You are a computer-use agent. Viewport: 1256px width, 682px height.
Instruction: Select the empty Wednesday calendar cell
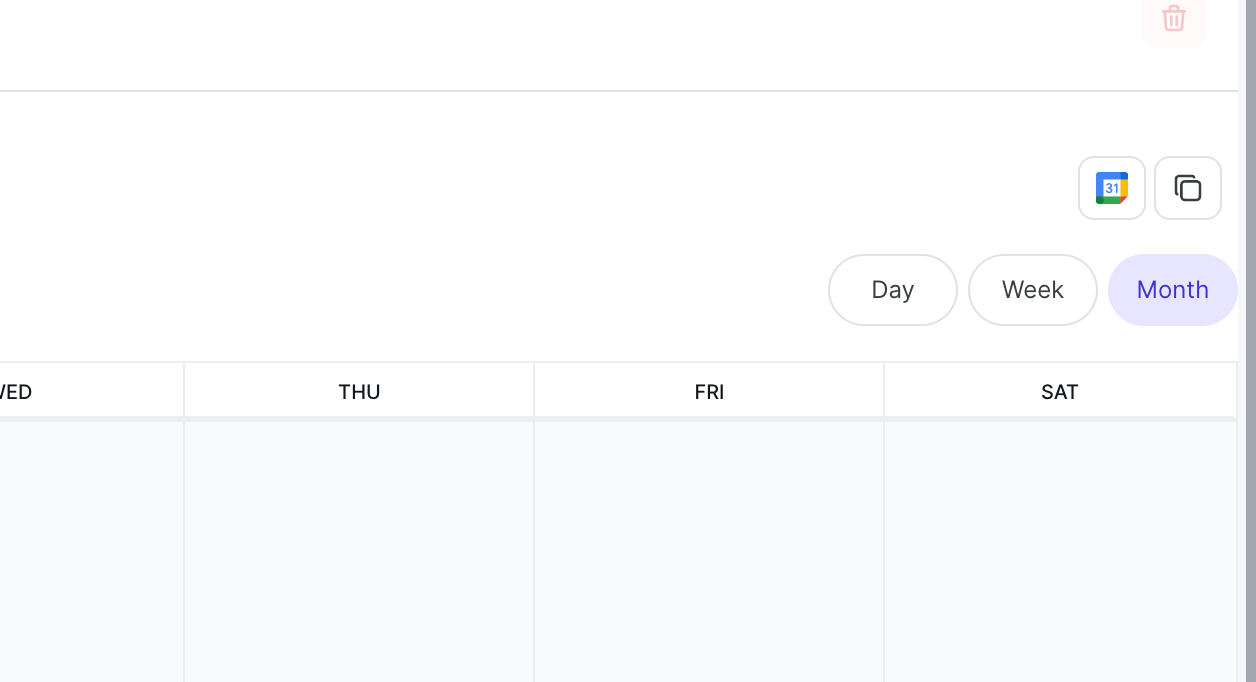91,552
